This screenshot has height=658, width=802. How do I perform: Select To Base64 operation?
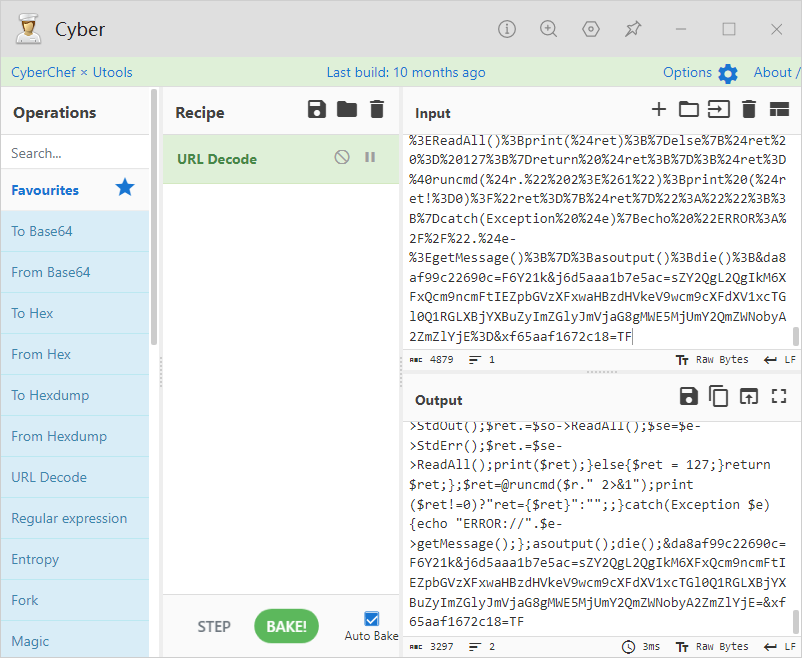[75, 231]
